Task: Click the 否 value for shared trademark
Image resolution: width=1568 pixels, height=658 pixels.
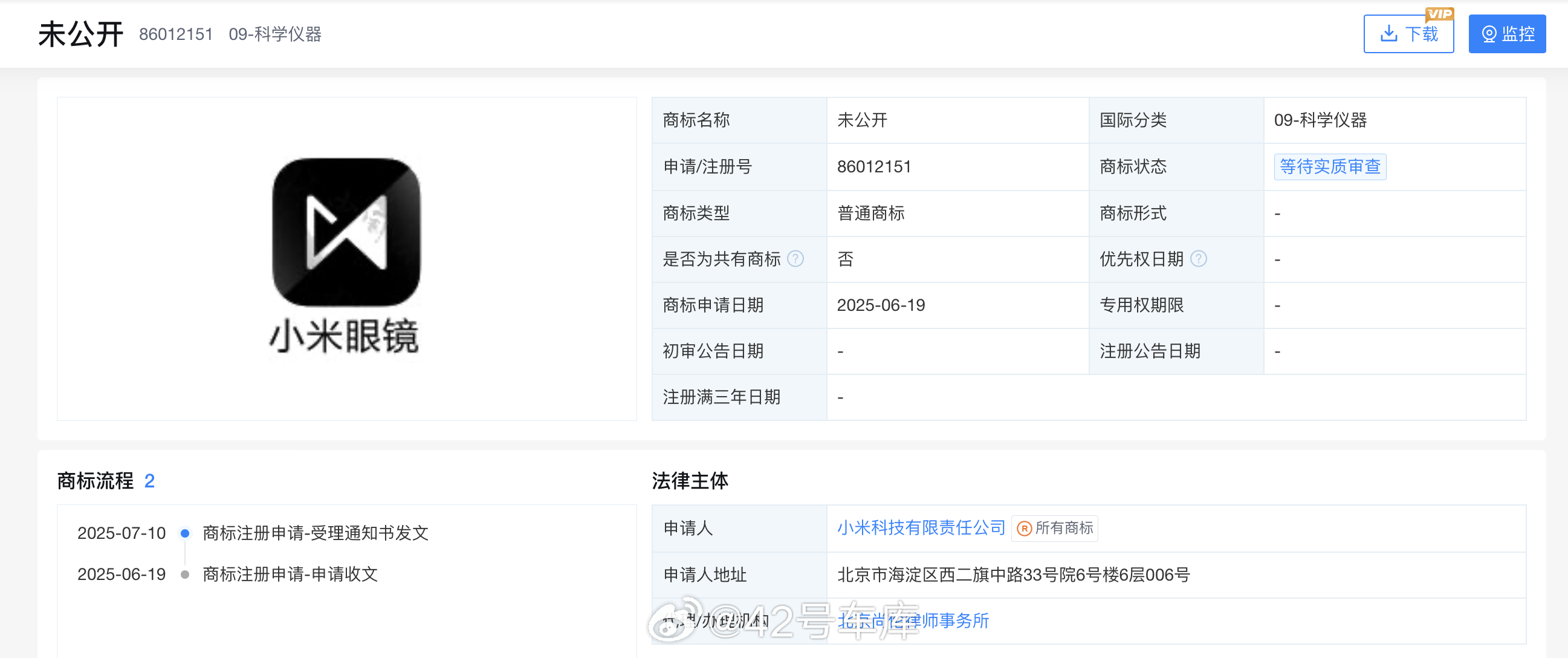Action: point(845,259)
